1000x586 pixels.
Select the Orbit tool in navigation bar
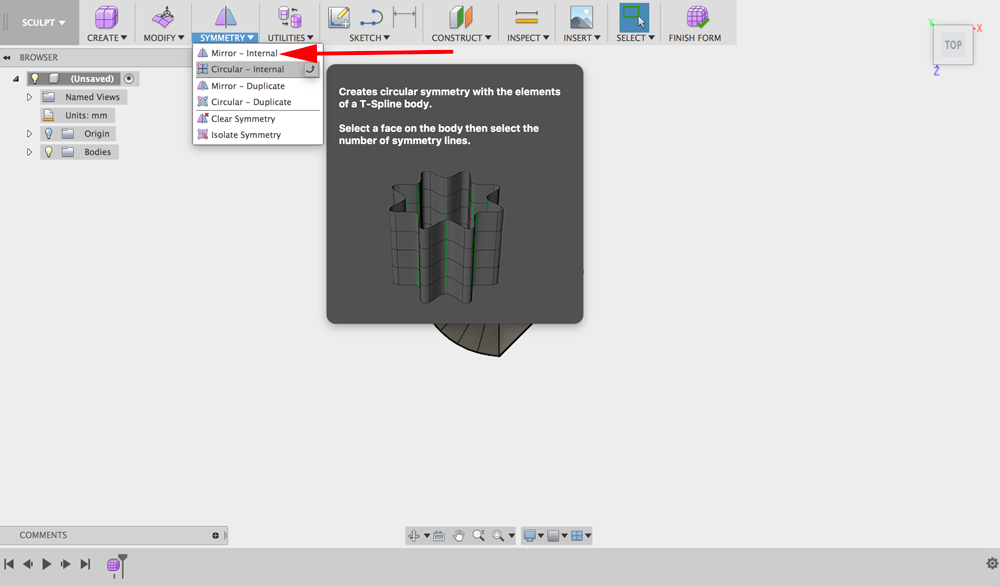[414, 536]
